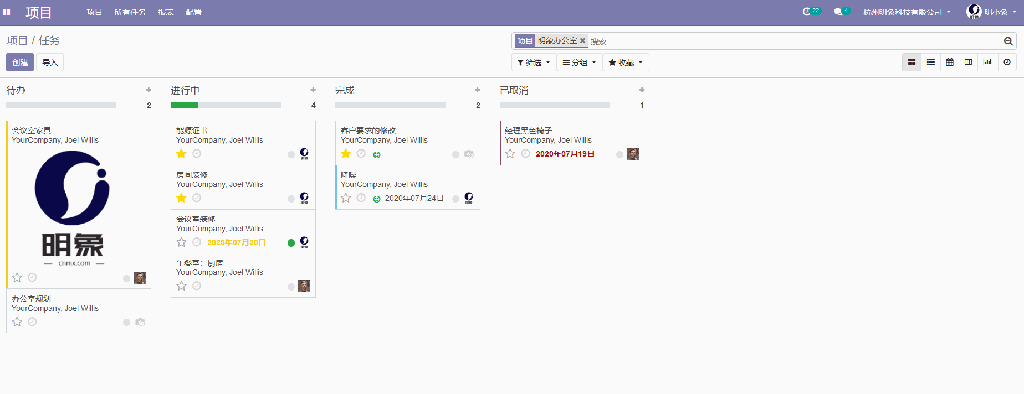This screenshot has width=1024, height=394.
Task: Open the 配置 configuration menu
Action: [193, 12]
